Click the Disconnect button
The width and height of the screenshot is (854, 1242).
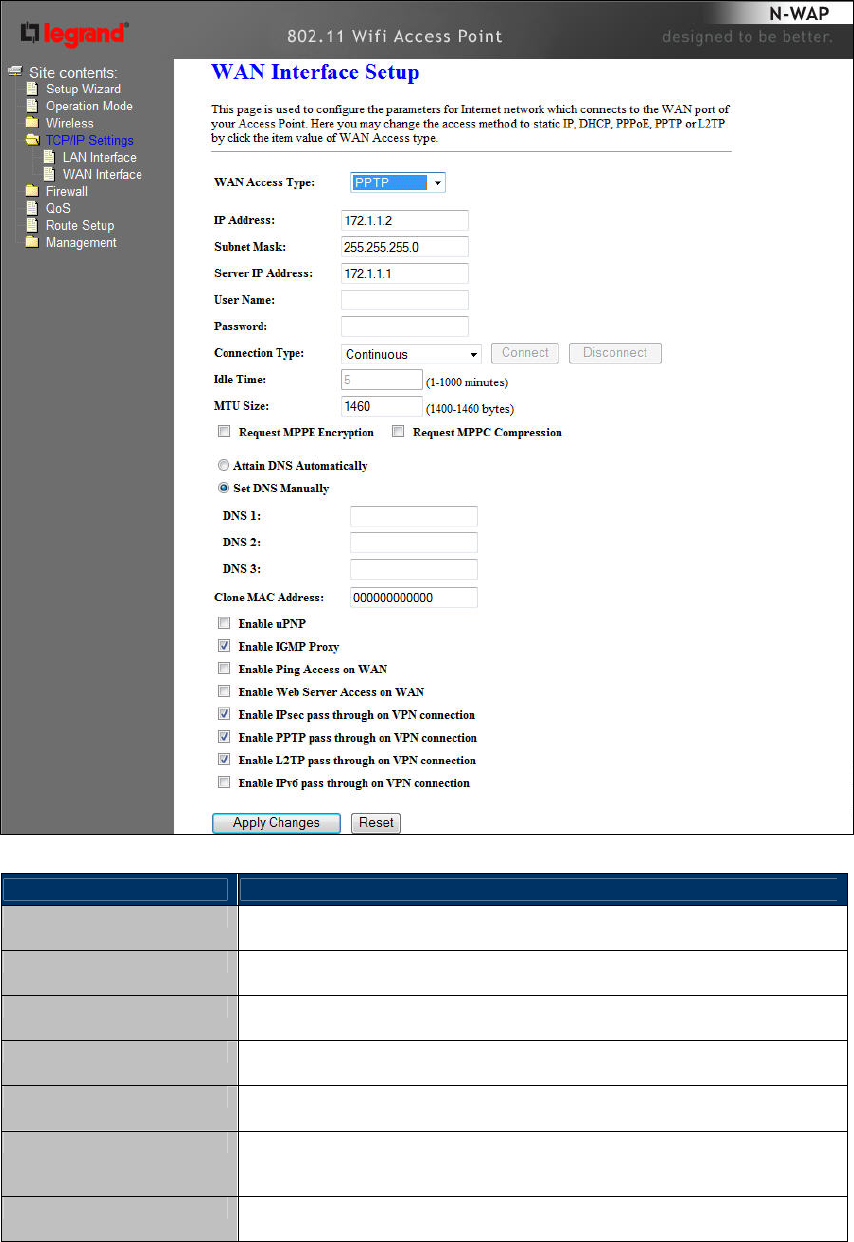click(615, 353)
